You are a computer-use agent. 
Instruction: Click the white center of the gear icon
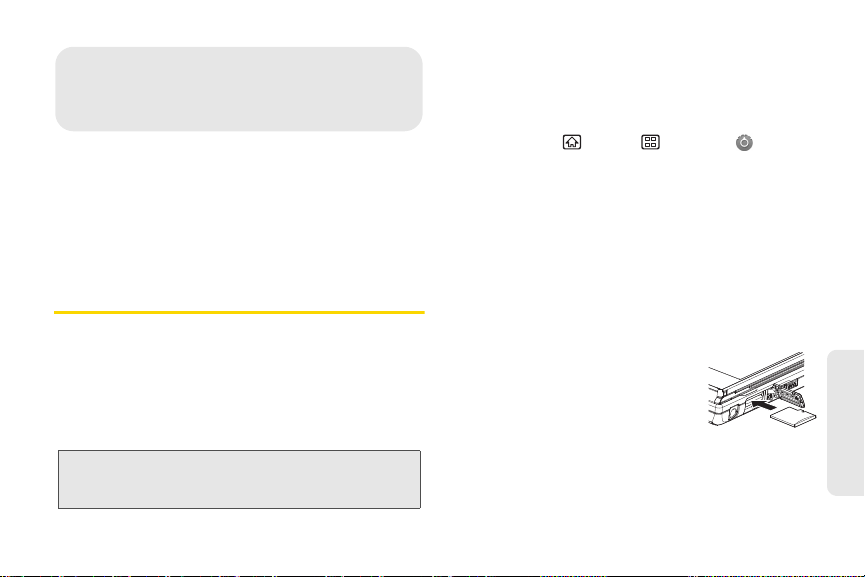(744, 143)
